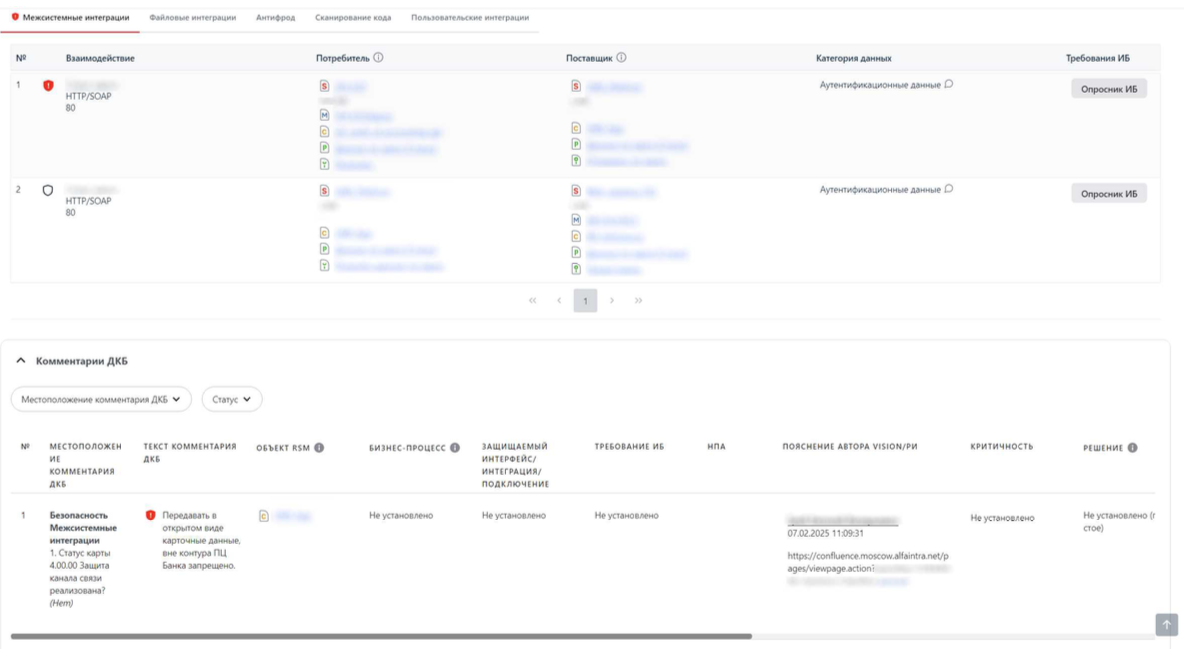
Task: Click the S icon in row 2 Поставщик column
Action: tap(575, 191)
